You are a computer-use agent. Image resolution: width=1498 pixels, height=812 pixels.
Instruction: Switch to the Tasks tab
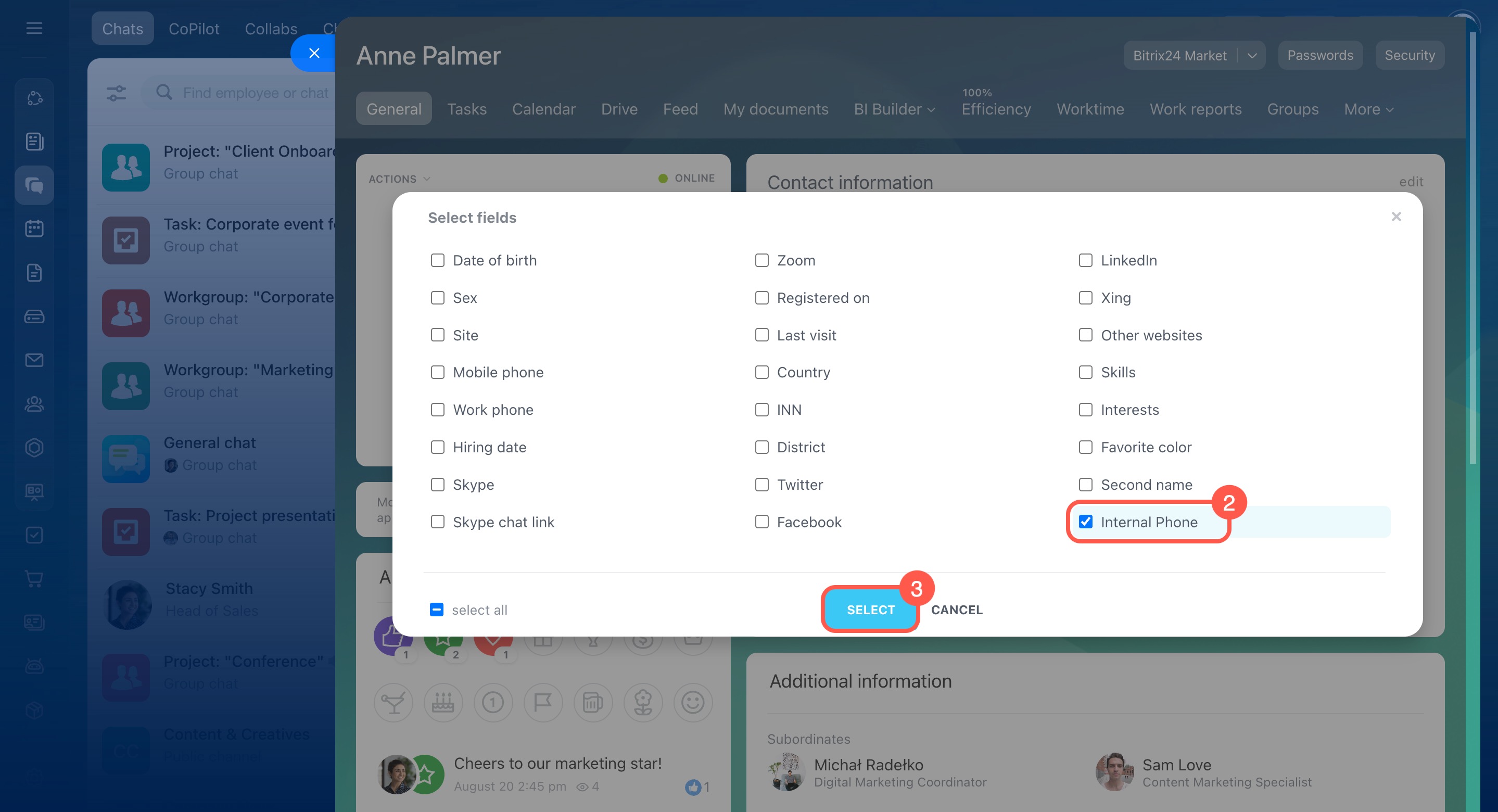tap(466, 109)
